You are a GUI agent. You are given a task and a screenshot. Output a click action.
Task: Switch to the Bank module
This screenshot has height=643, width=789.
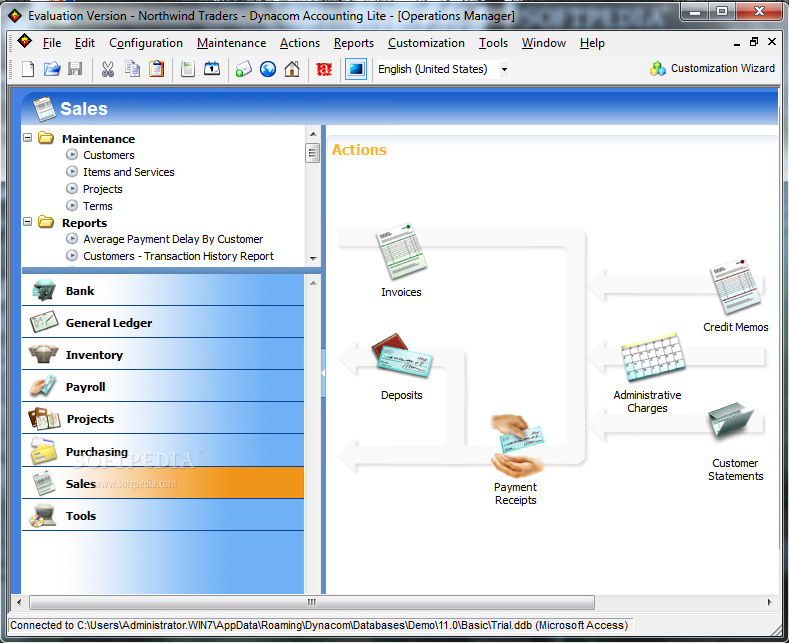click(163, 291)
